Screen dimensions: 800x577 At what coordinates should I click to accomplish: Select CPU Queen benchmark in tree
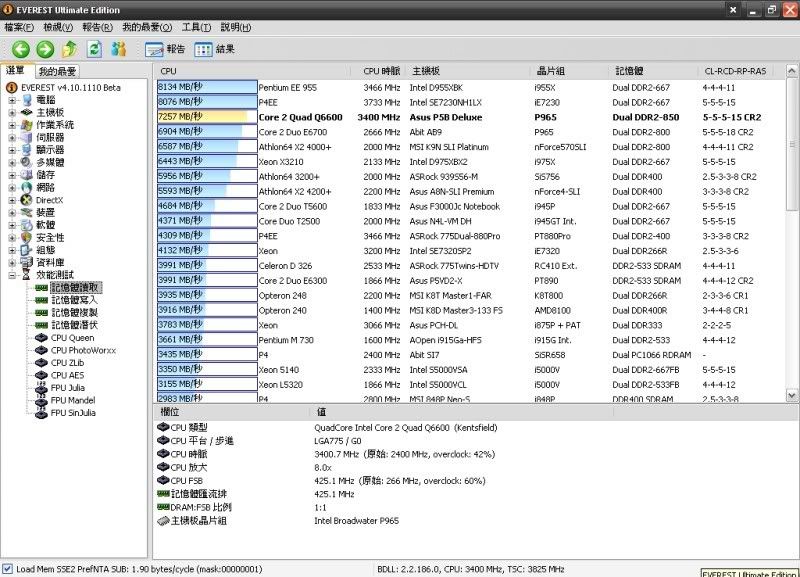pyautogui.click(x=72, y=338)
